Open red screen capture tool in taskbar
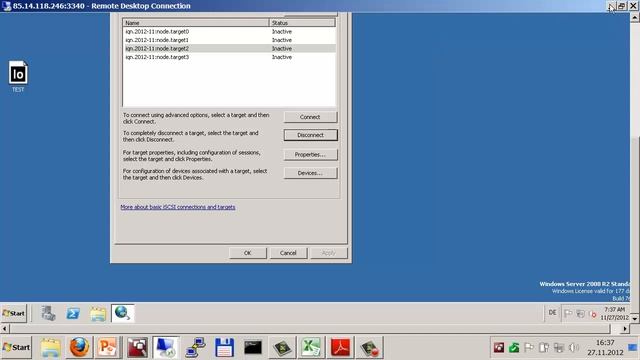 [x=137, y=348]
